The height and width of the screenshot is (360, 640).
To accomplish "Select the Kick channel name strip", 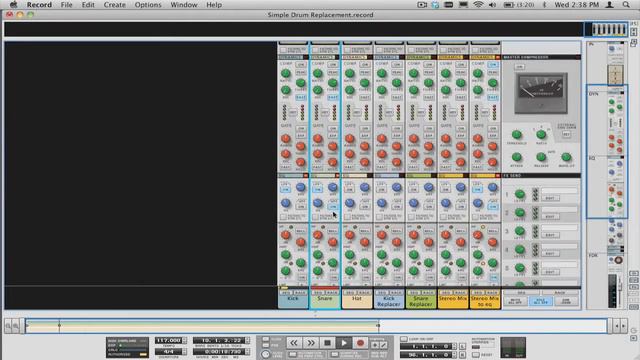I will point(293,302).
